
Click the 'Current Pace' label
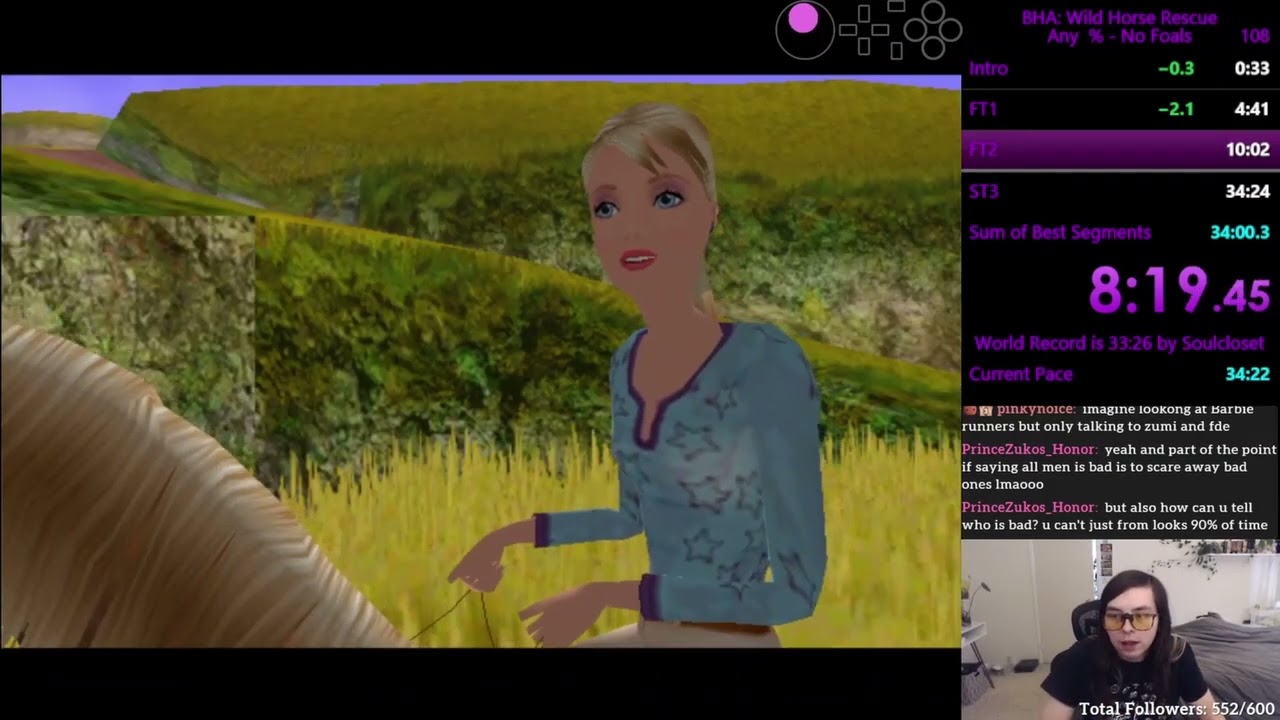click(x=1020, y=374)
